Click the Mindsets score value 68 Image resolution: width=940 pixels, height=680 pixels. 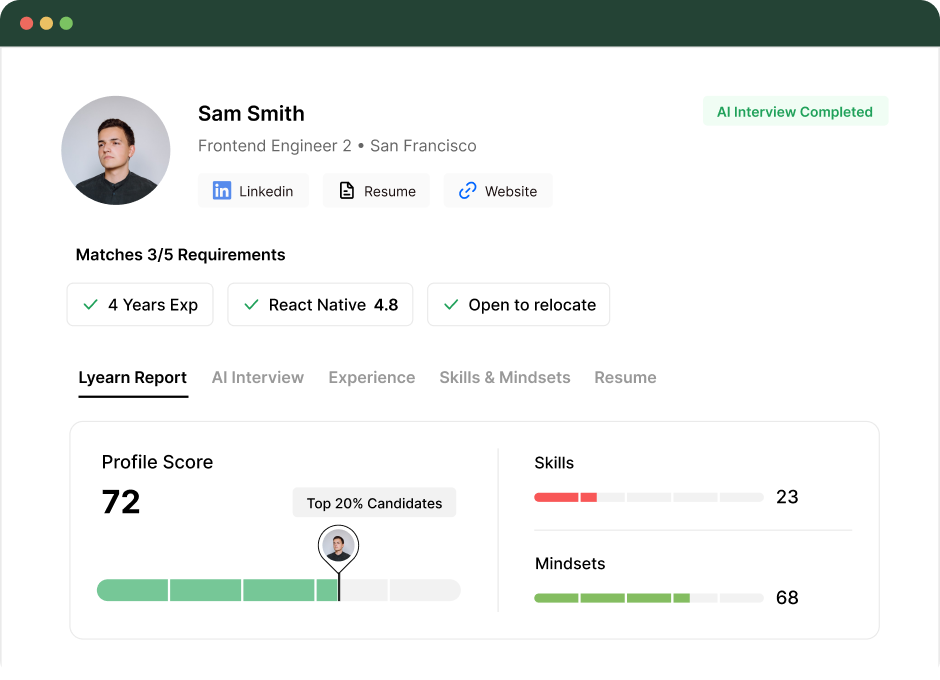point(787,598)
